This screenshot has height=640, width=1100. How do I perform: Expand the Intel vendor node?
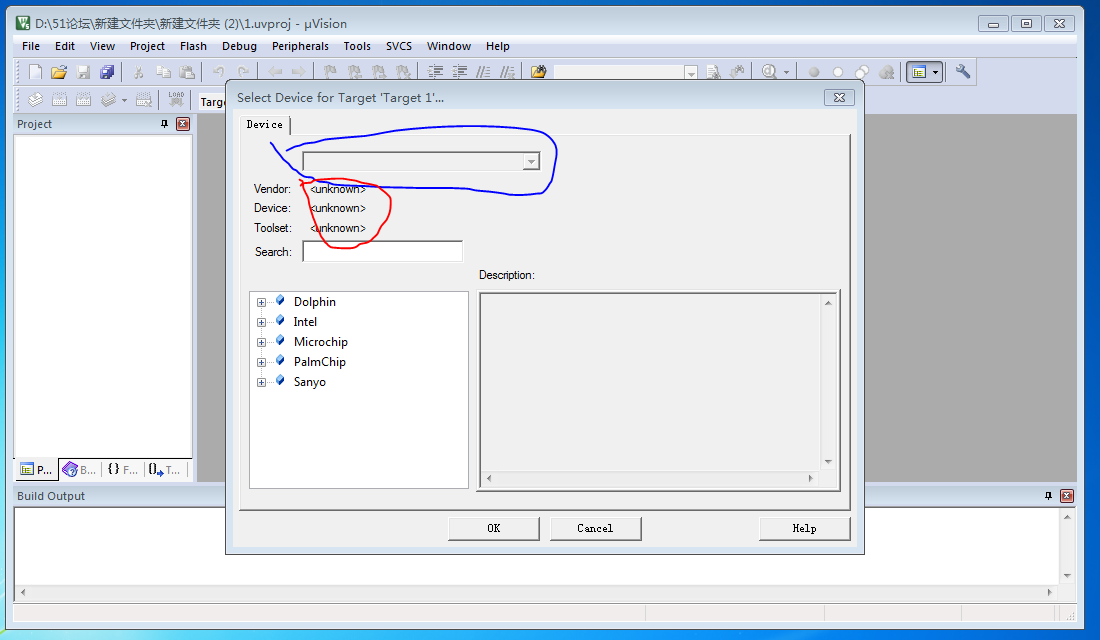(261, 322)
